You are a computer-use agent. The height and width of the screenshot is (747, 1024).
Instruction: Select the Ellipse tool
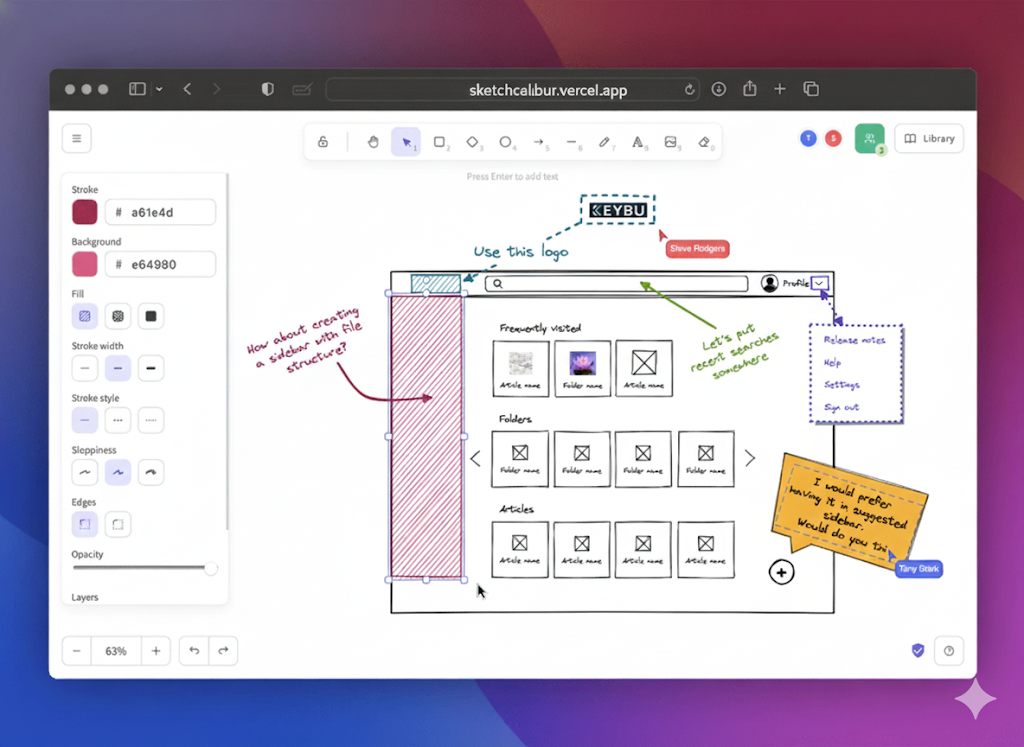(x=506, y=142)
